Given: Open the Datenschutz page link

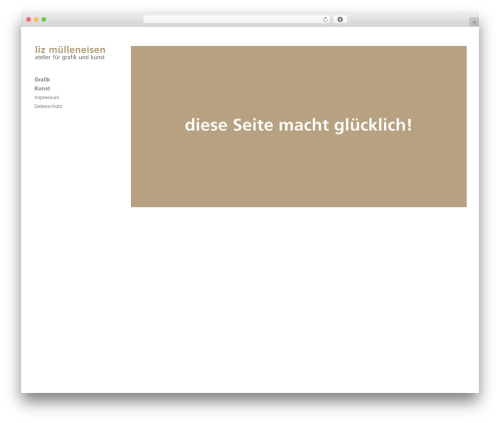Looking at the screenshot, I should (x=48, y=106).
